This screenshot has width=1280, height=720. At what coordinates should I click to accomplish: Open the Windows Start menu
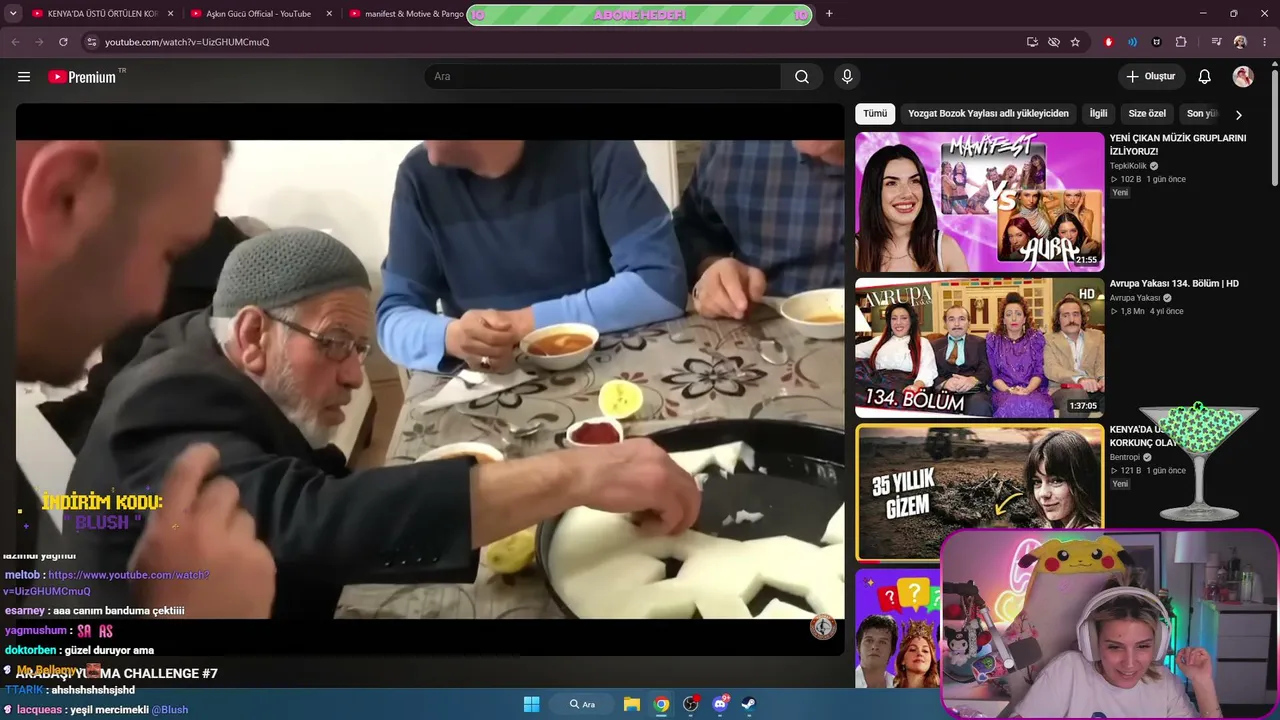pos(531,704)
